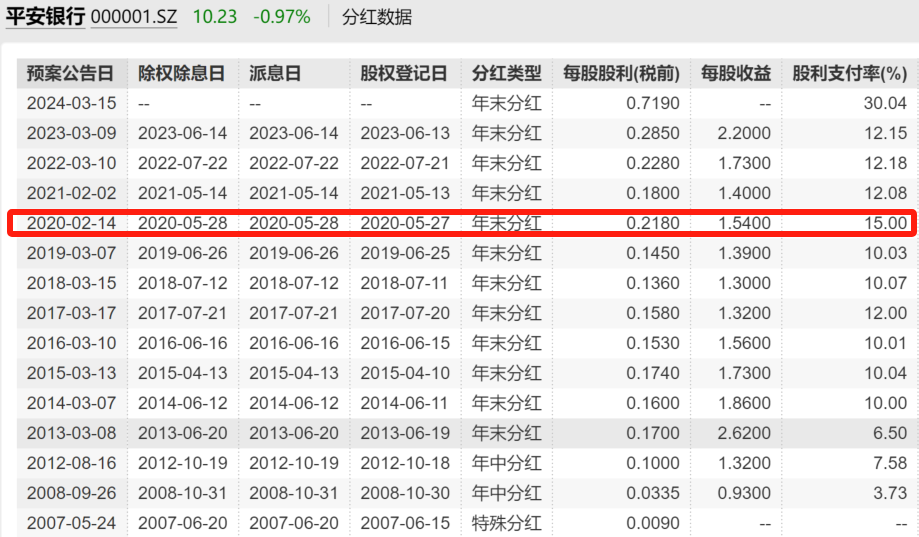This screenshot has width=919, height=537.
Task: Select the 2012-08-16 announcement date cell
Action: pyautogui.click(x=72, y=463)
